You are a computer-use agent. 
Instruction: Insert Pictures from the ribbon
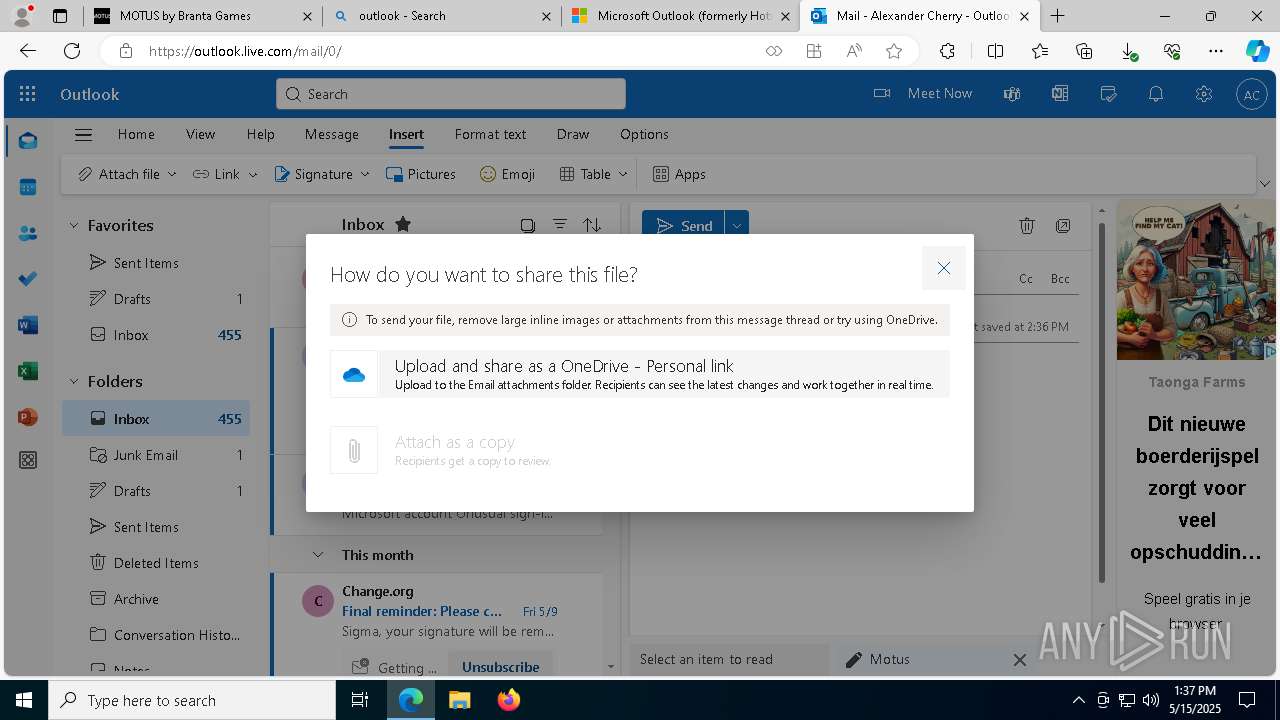[421, 174]
